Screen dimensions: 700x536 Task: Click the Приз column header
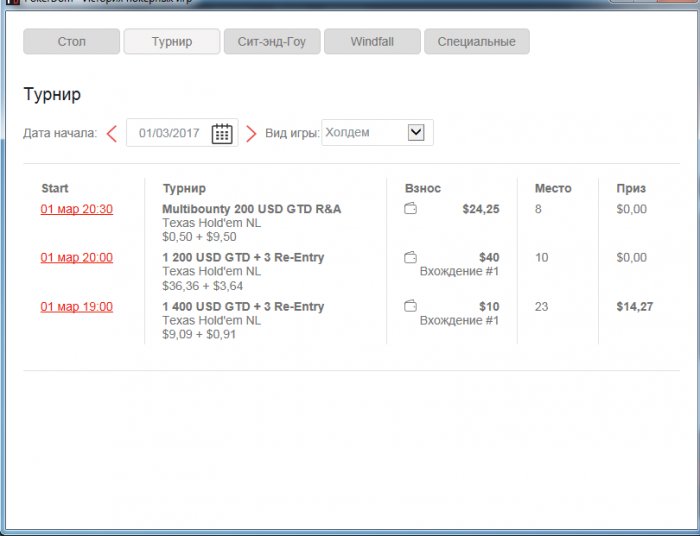[631, 188]
